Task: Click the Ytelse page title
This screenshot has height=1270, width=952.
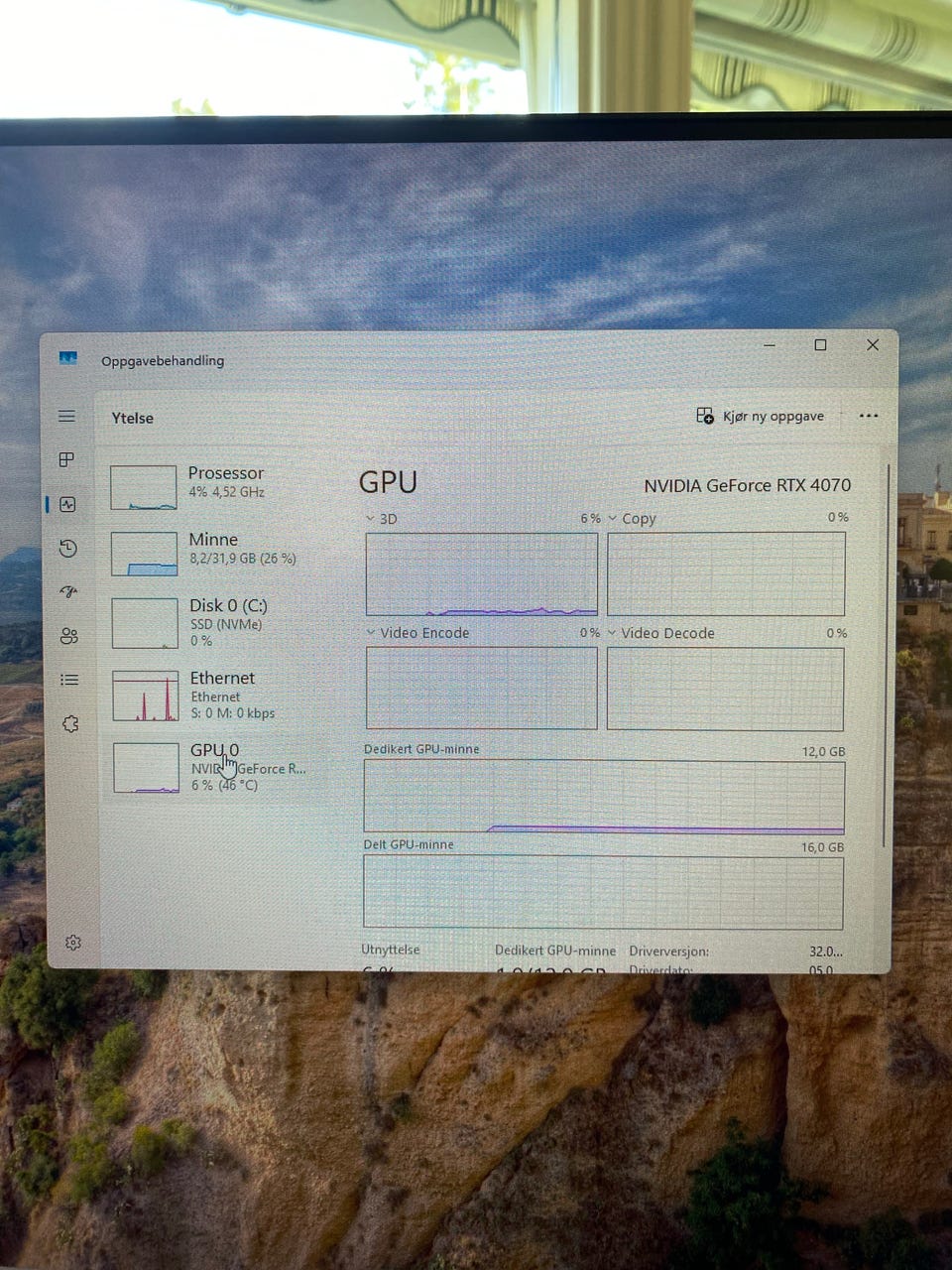Action: pos(133,418)
